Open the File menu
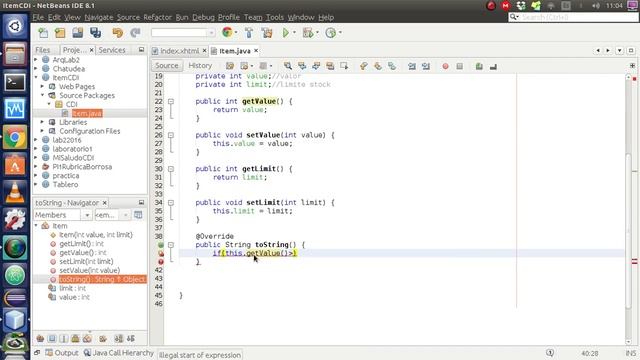This screenshot has width=640, height=360. point(38,17)
